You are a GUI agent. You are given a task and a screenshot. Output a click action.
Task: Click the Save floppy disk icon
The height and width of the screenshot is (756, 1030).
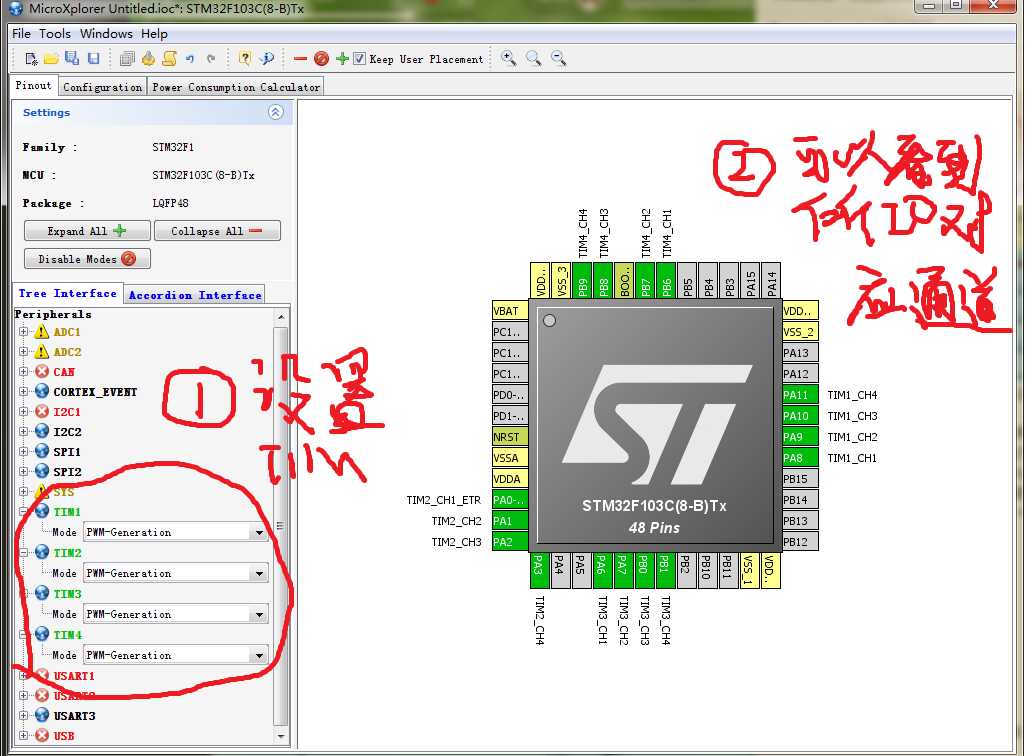pyautogui.click(x=94, y=58)
